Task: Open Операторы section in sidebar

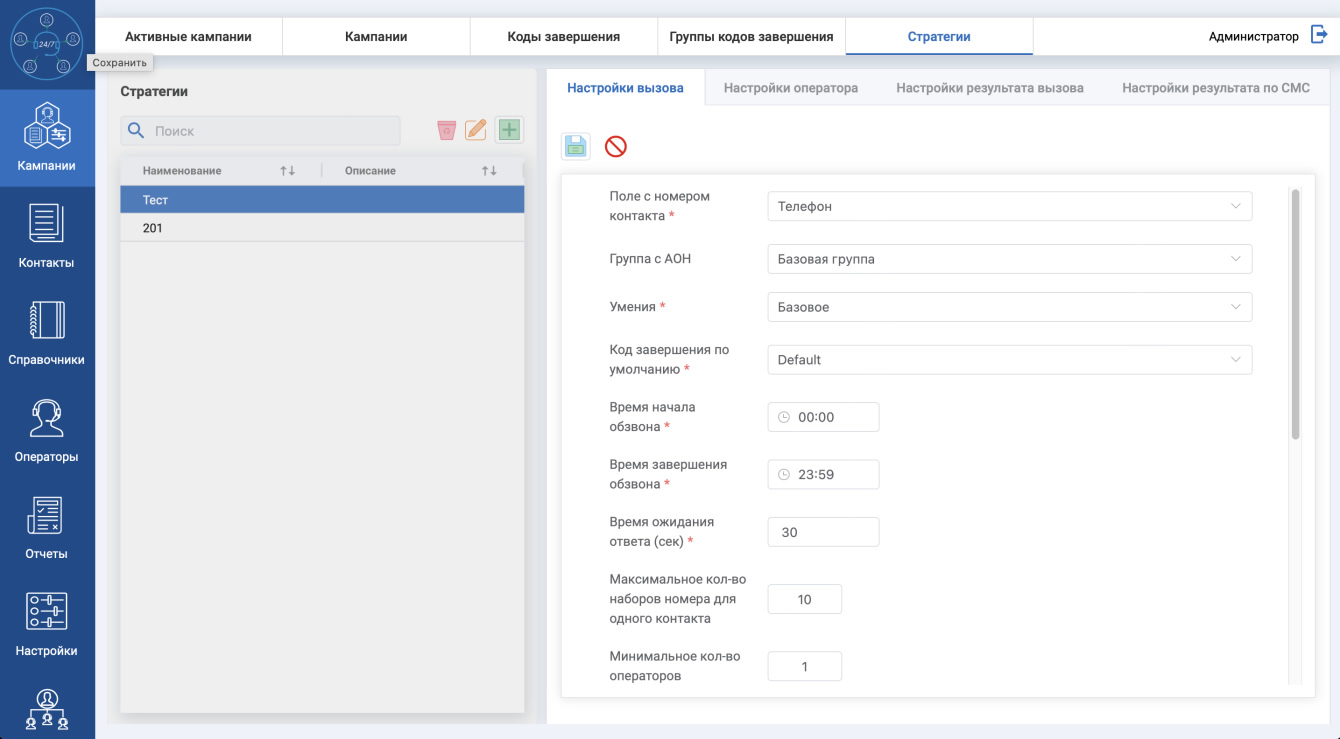Action: click(x=46, y=430)
